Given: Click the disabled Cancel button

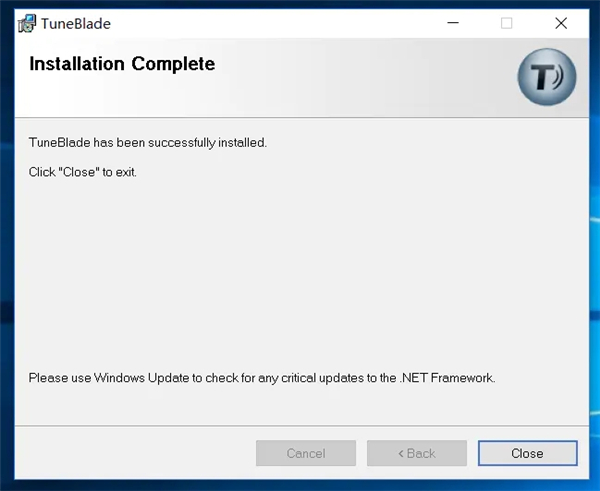Looking at the screenshot, I should 306,453.
